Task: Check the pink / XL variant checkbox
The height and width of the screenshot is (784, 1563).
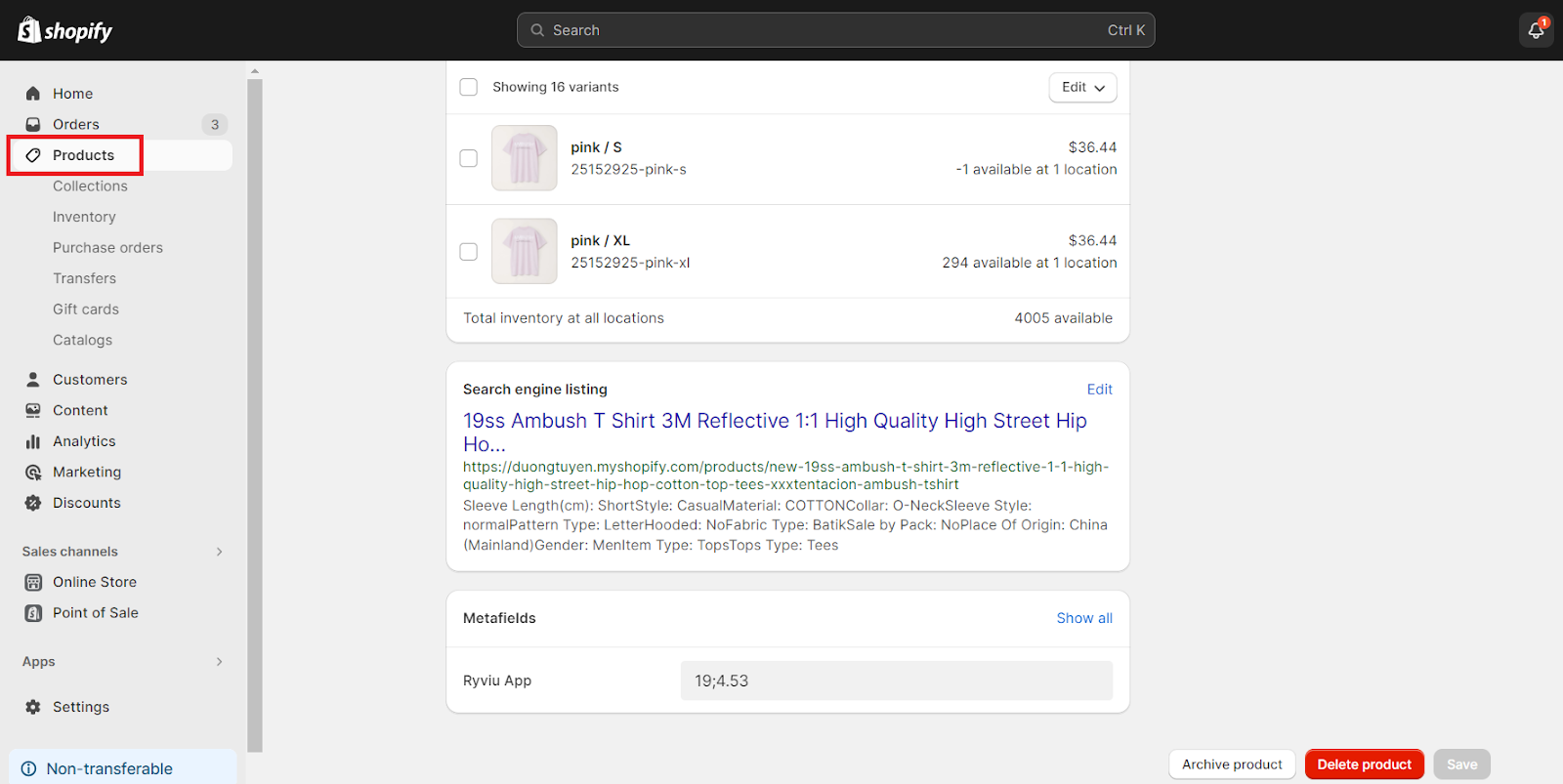Action: 469,252
